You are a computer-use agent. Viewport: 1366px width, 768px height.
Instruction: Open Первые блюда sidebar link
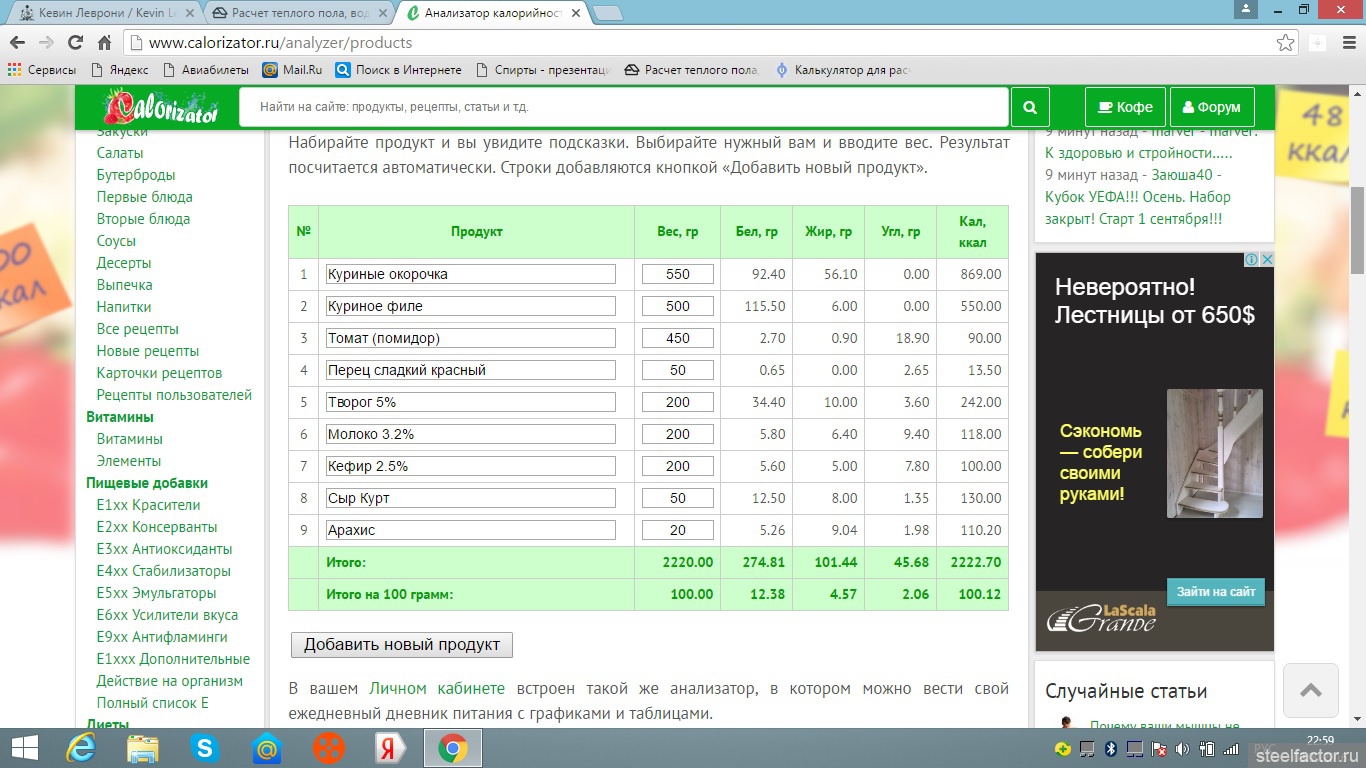tap(145, 197)
